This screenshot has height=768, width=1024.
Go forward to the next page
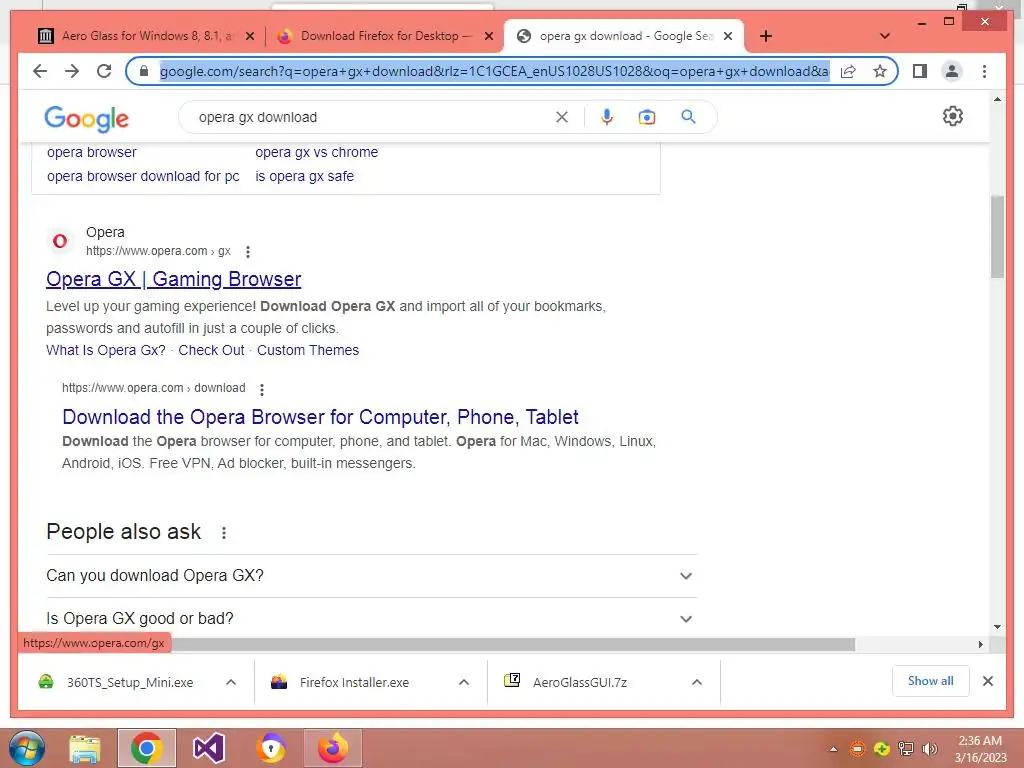coord(72,71)
